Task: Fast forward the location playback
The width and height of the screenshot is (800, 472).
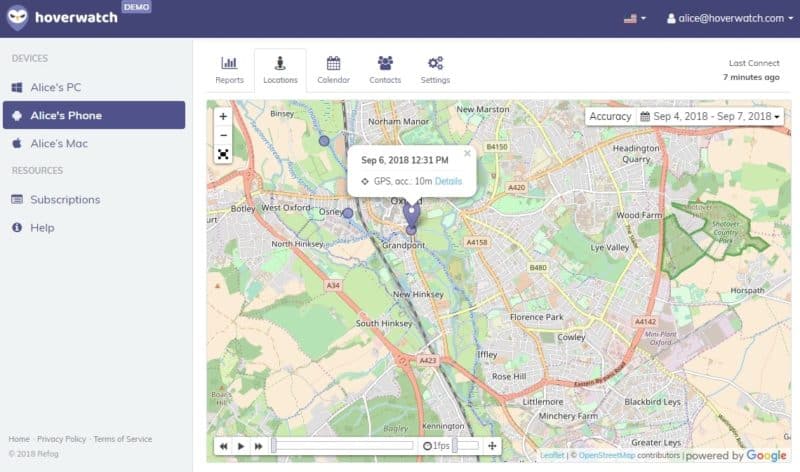Action: click(x=258, y=446)
